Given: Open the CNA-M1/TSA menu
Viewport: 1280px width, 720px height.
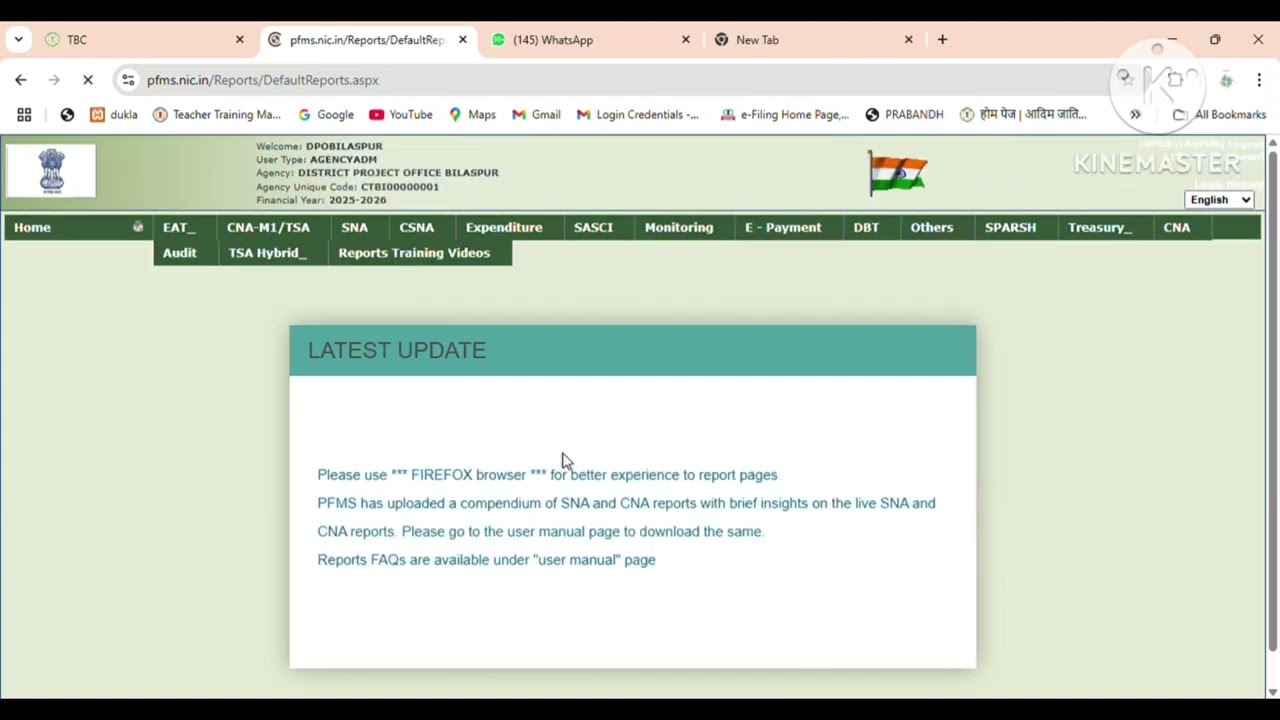Looking at the screenshot, I should coord(268,227).
